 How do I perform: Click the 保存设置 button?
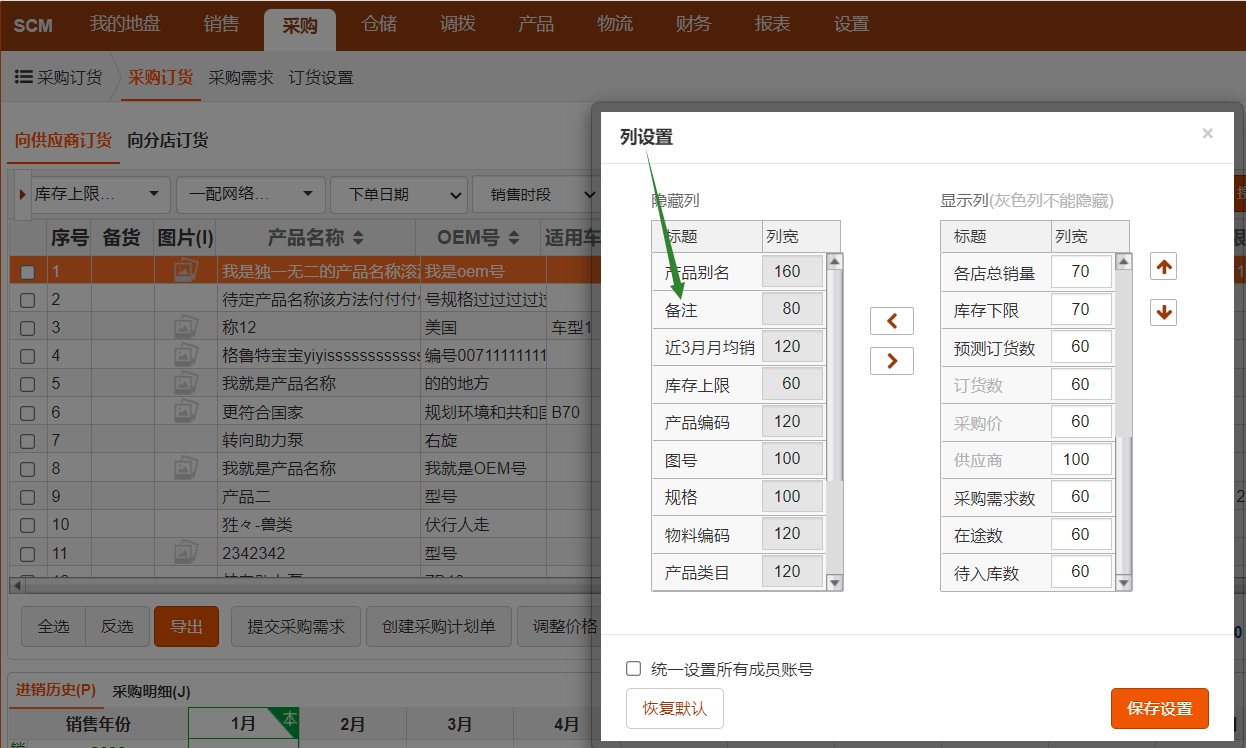(x=1159, y=708)
